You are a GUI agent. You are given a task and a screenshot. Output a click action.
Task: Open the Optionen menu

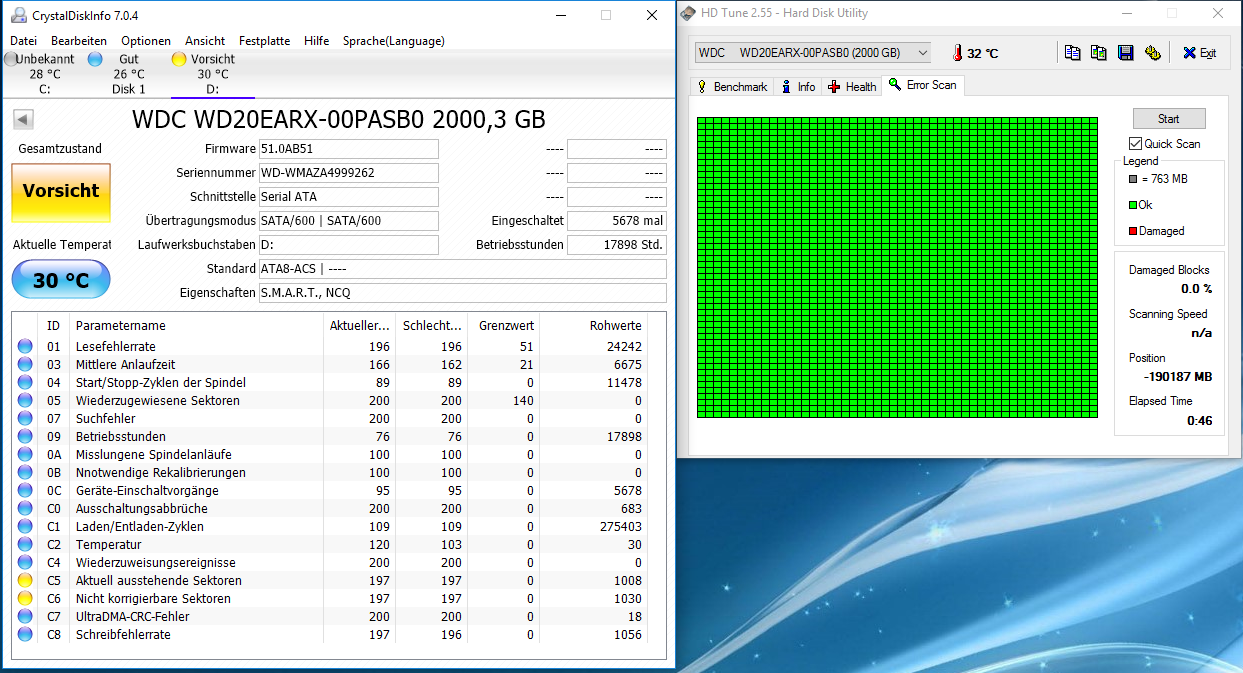(146, 41)
